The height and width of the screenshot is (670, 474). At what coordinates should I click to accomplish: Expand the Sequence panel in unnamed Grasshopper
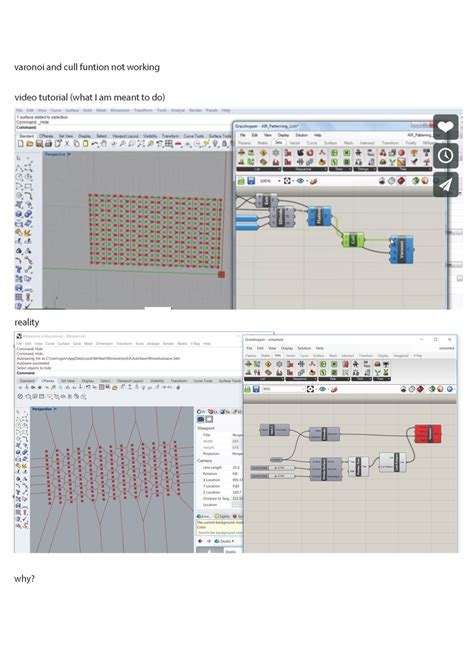301,379
